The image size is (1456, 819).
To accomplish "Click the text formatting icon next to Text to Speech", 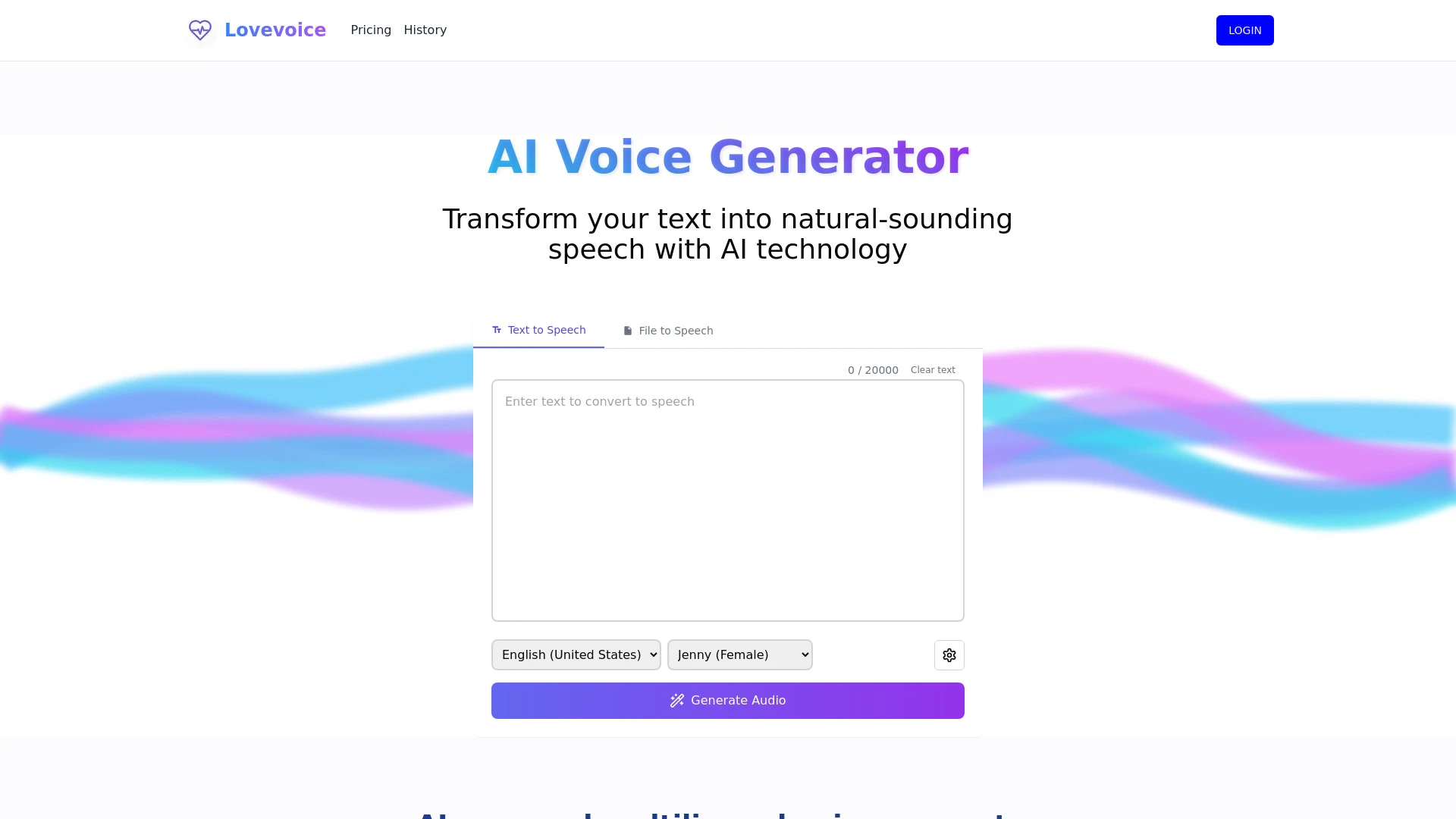I will [497, 329].
